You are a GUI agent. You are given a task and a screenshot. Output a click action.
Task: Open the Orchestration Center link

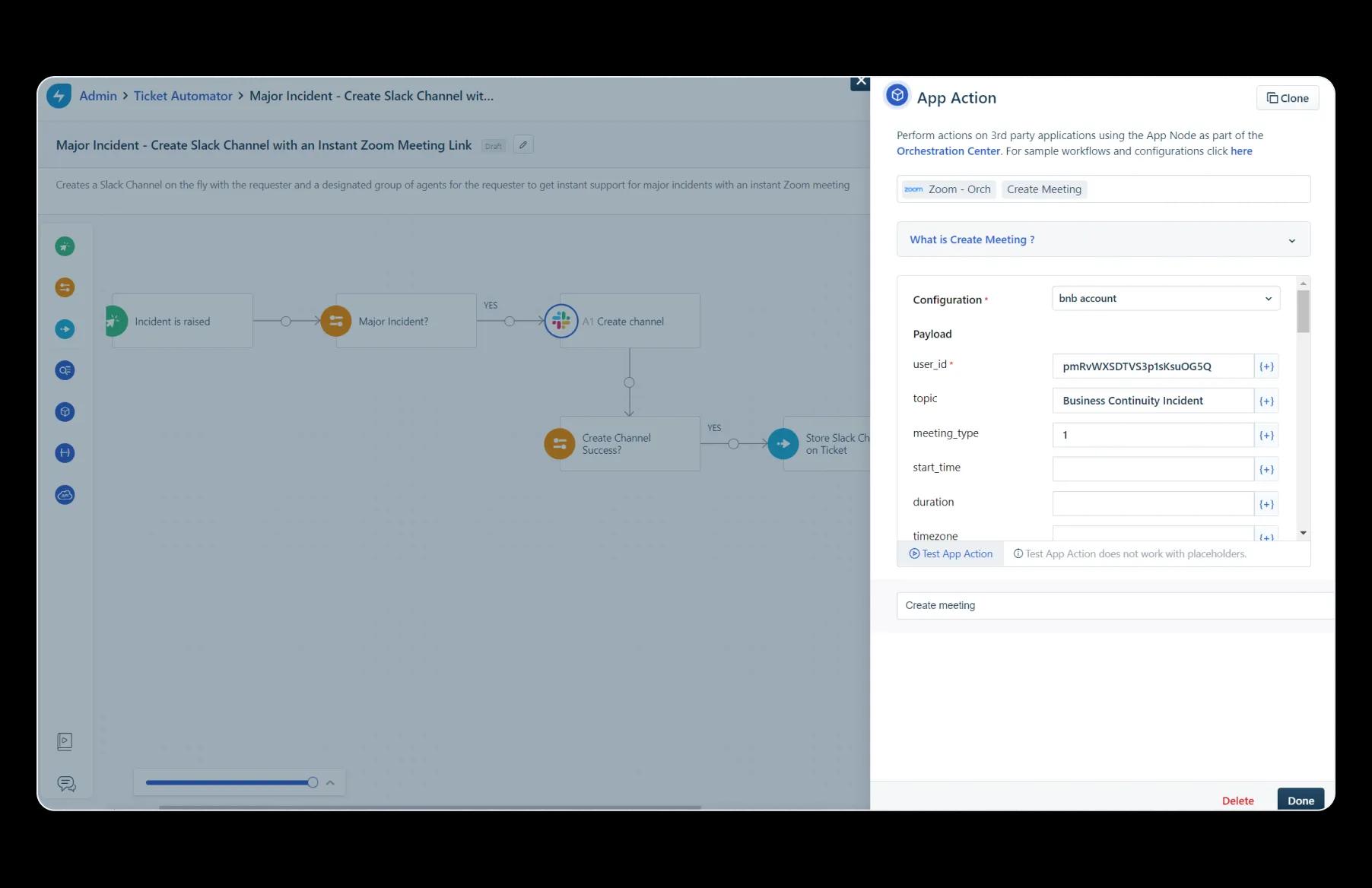[x=948, y=151]
